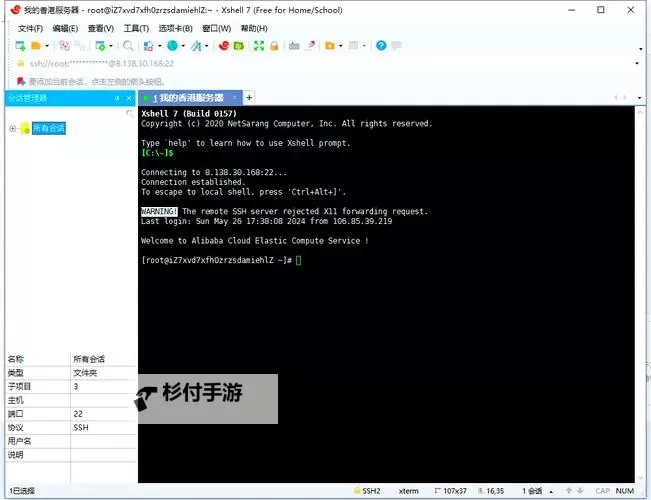651x500 pixels.
Task: Launch Xftp via the red swirl icon
Action: tap(224, 46)
